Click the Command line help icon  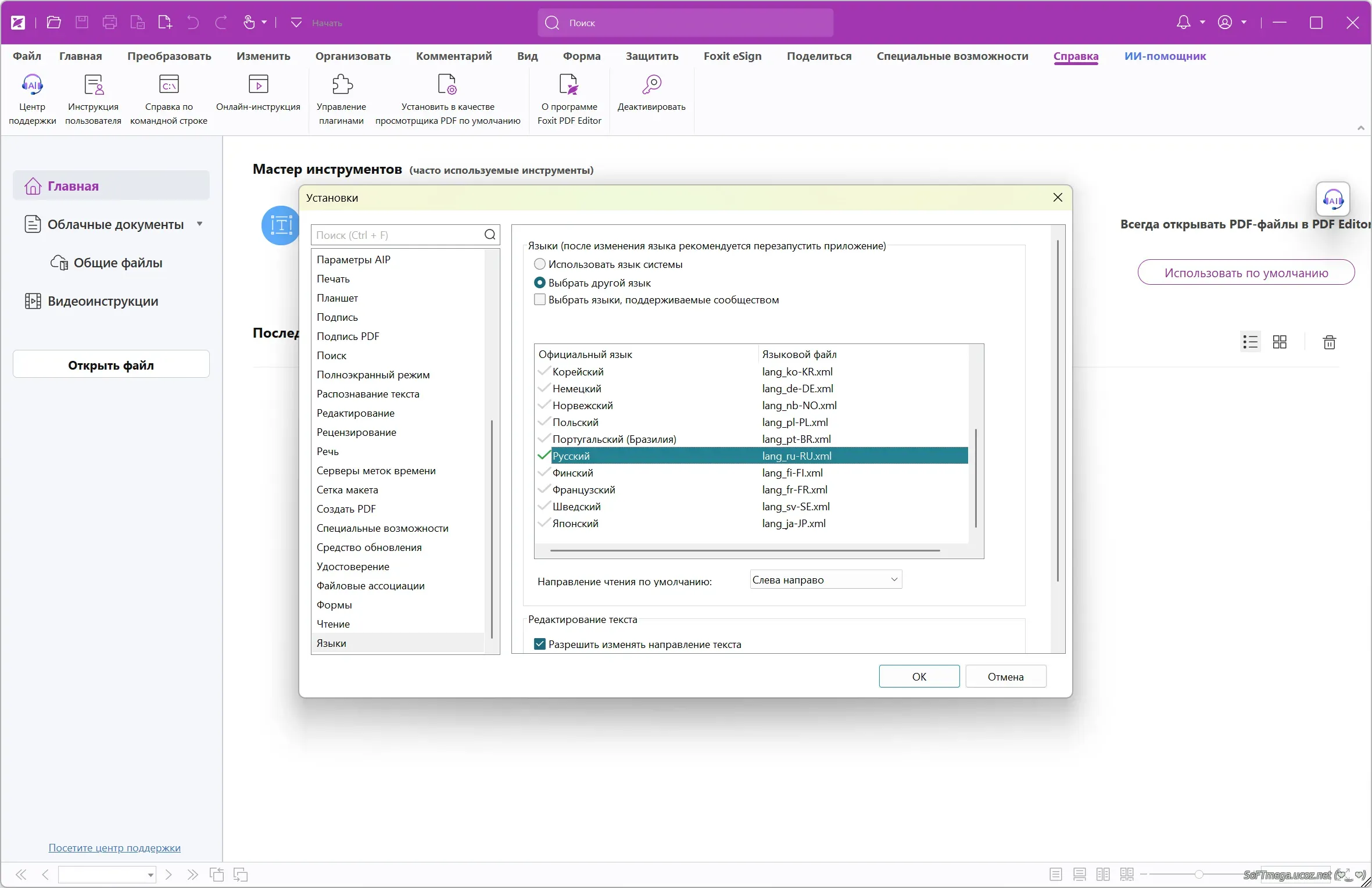(x=169, y=85)
